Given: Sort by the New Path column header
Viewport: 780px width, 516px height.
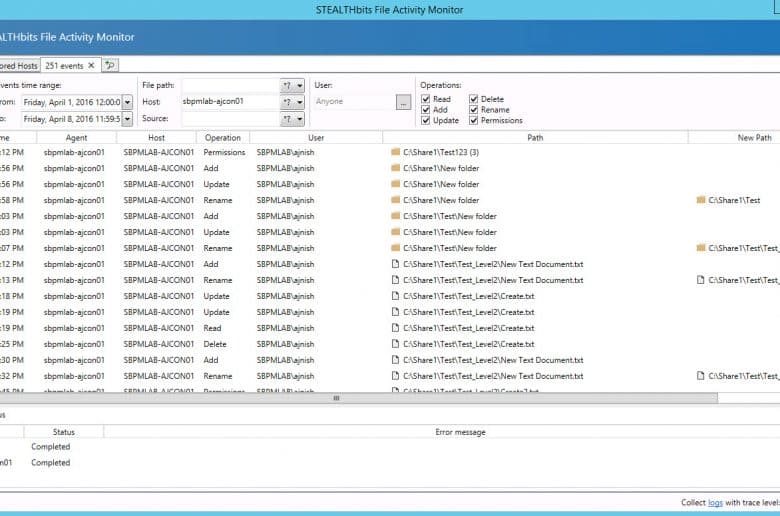Looking at the screenshot, I should click(734, 137).
